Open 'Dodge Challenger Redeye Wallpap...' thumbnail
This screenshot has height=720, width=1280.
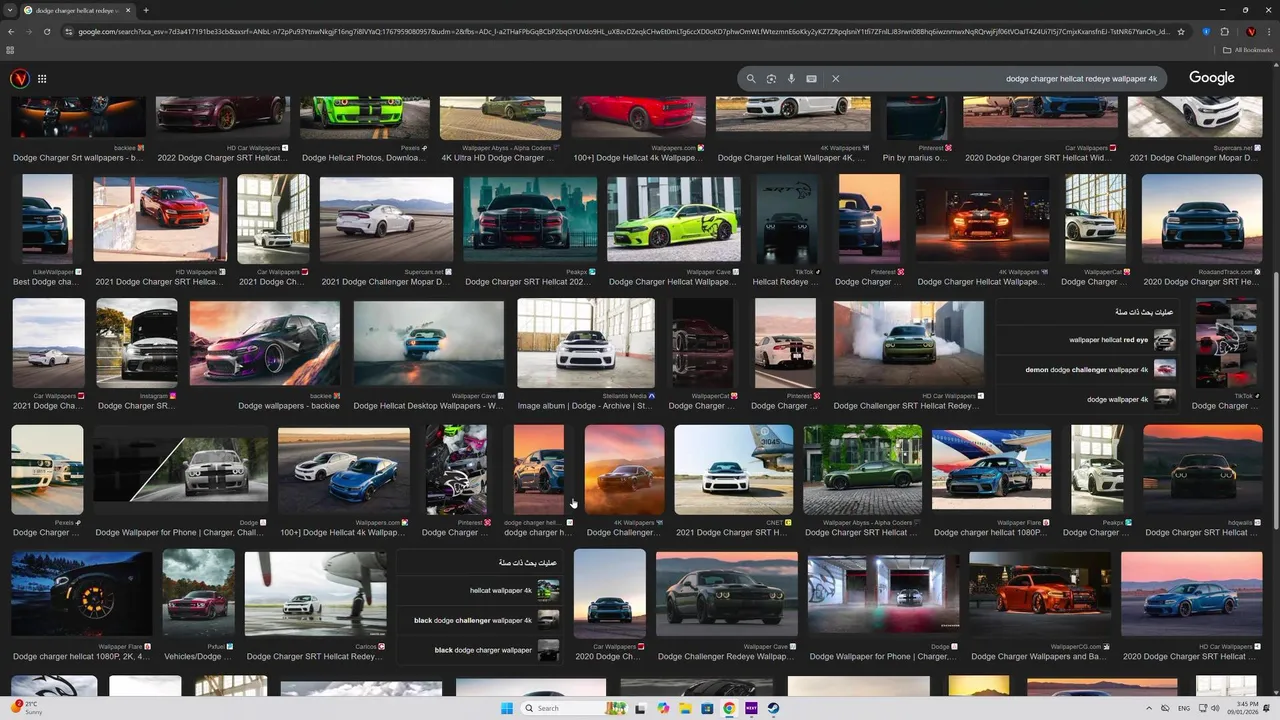click(726, 595)
